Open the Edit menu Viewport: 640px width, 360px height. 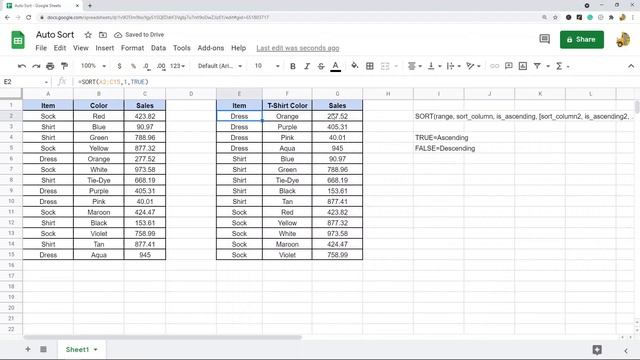[x=60, y=48]
